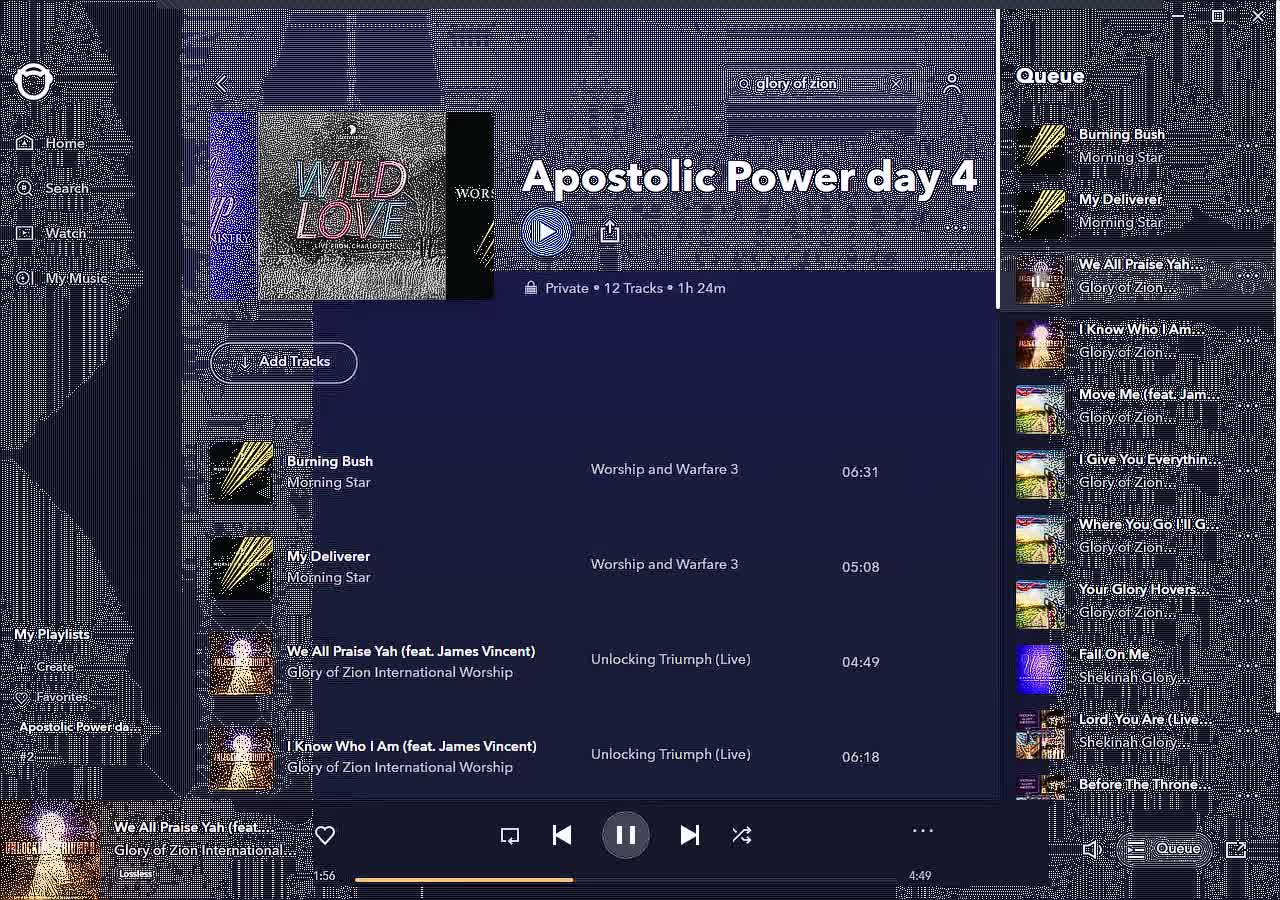Share the playlist via share icon
Screen dimensions: 1280x900
pyautogui.click(x=610, y=232)
